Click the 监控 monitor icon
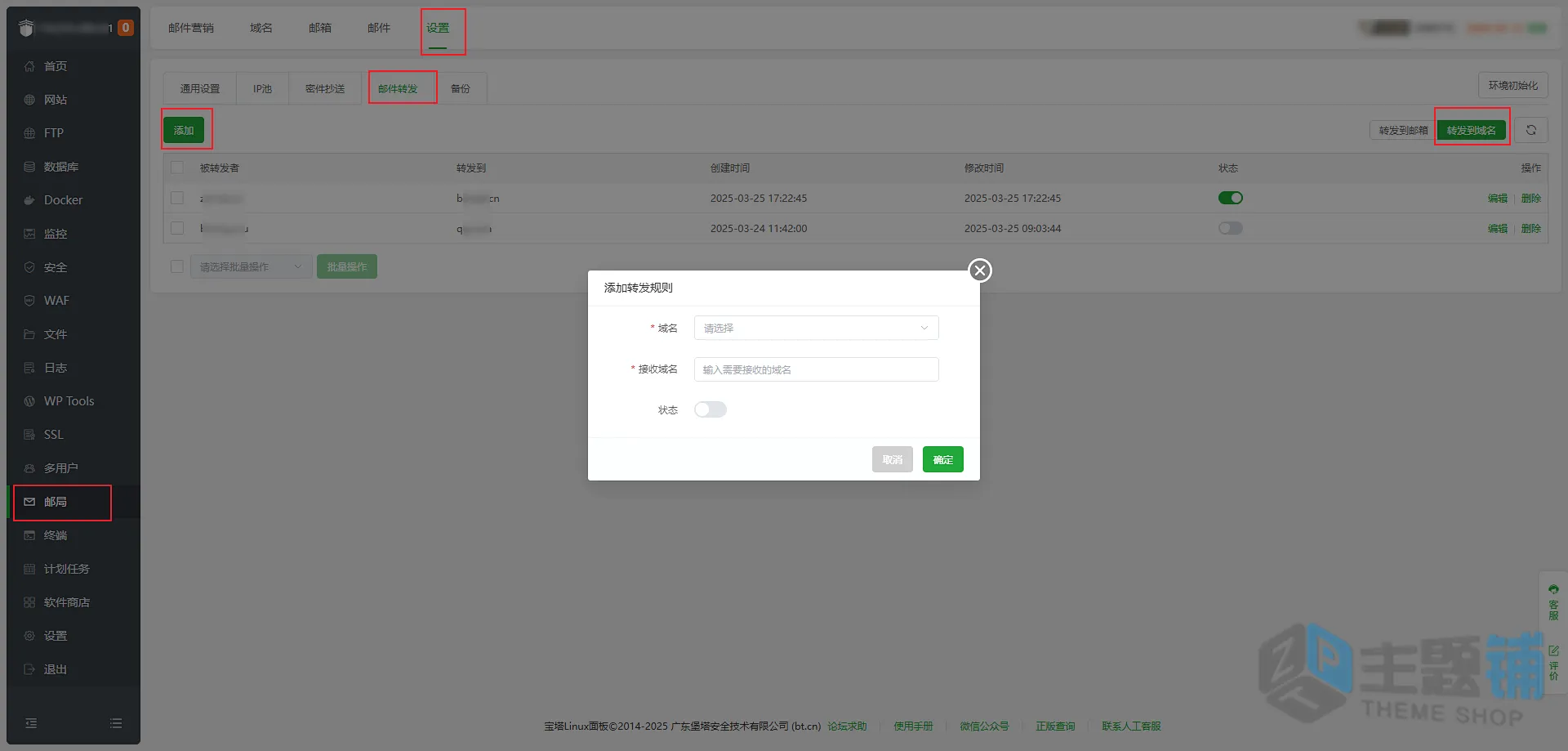1568x751 pixels. 29,234
